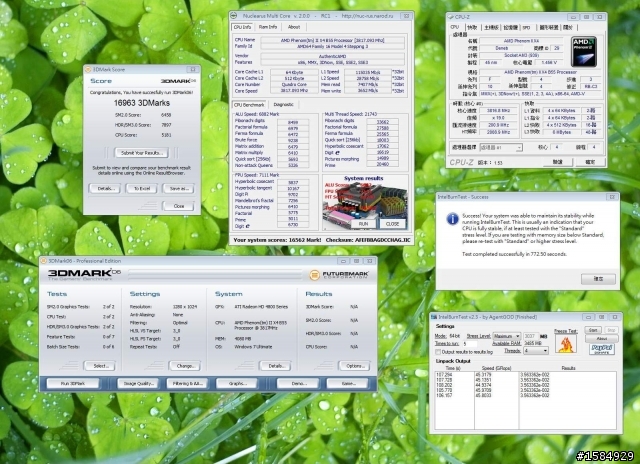The width and height of the screenshot is (640, 464).
Task: Click the AMD Phenom II logo in CPU-Z
Action: coord(584,52)
